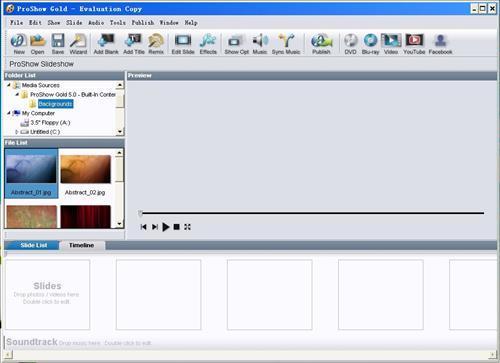
Task: Open the Window menu
Action: [x=169, y=23]
